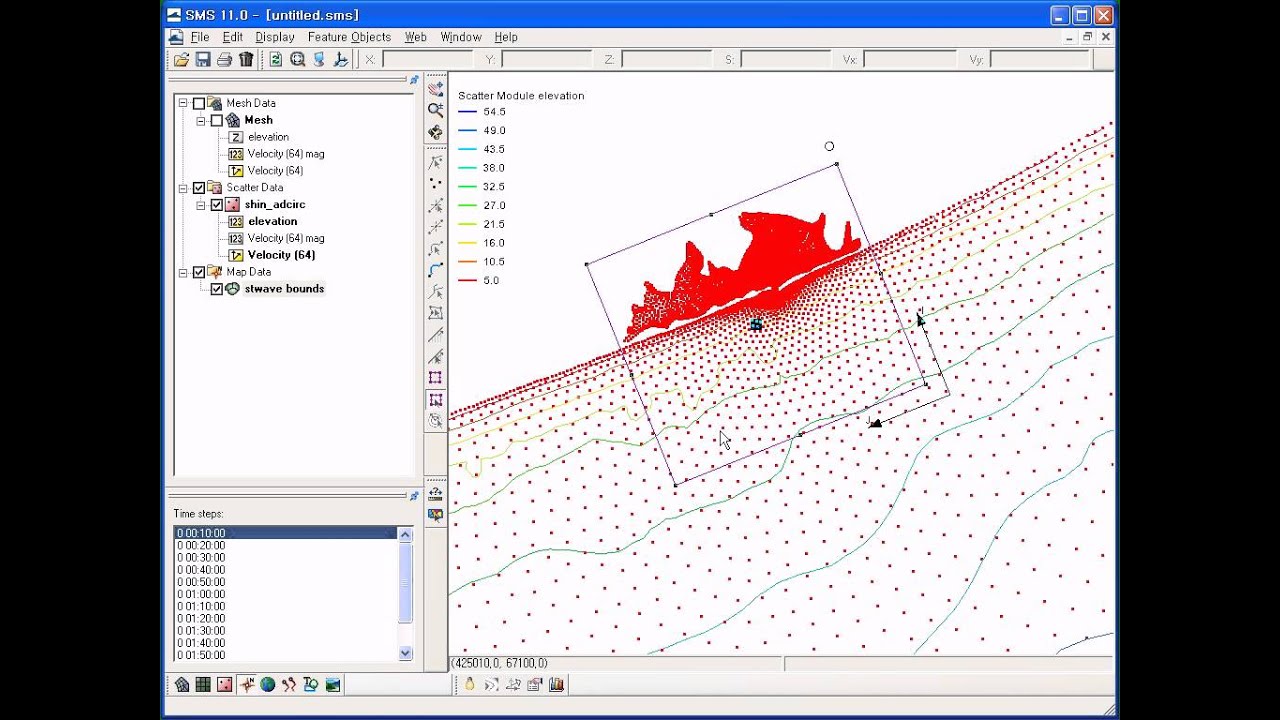Select the Create 2D Grid Frame tool
Image resolution: width=1280 pixels, height=720 pixels.
point(436,378)
